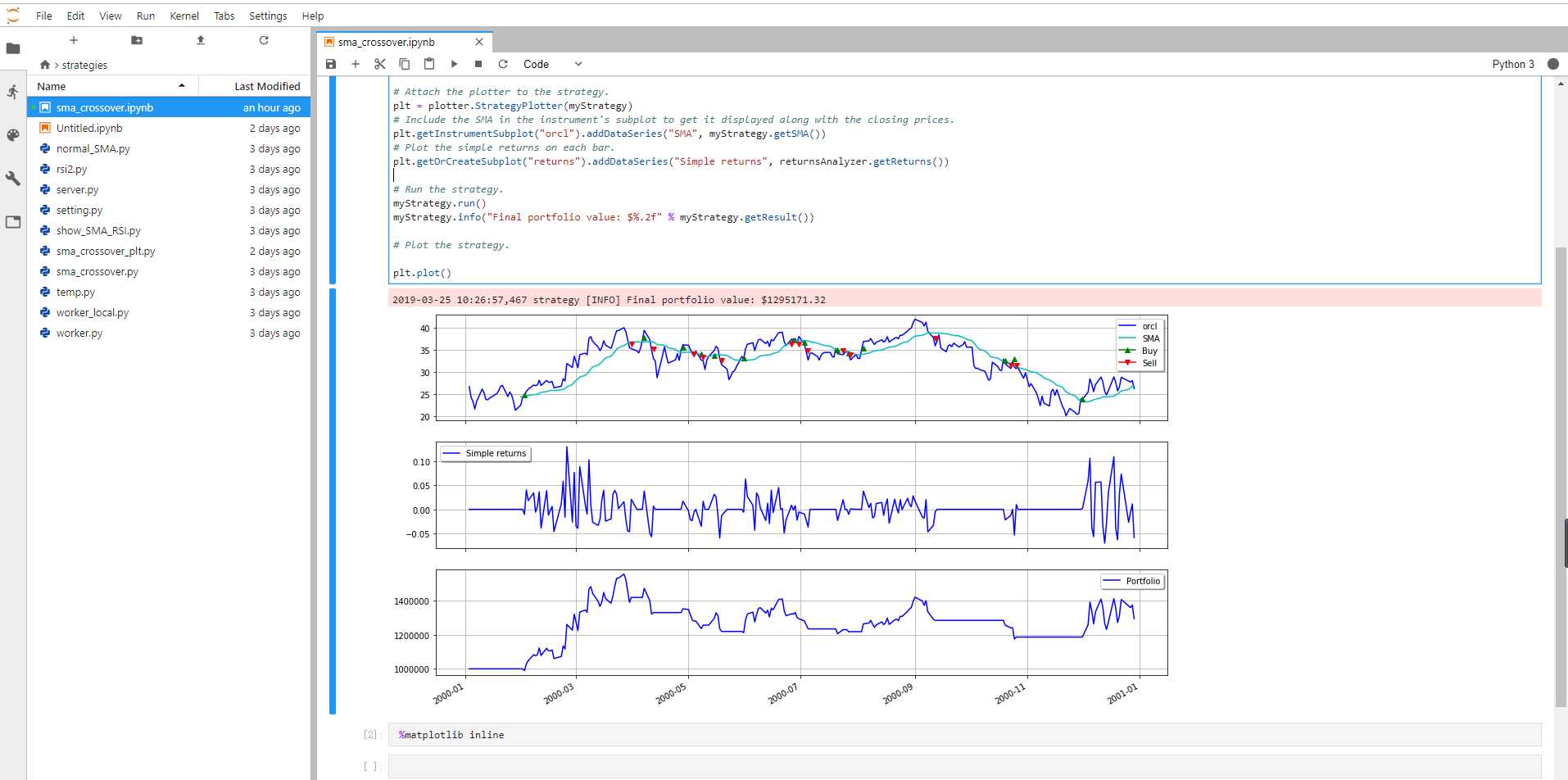1568x780 pixels.
Task: Open the File menu
Action: click(x=44, y=16)
